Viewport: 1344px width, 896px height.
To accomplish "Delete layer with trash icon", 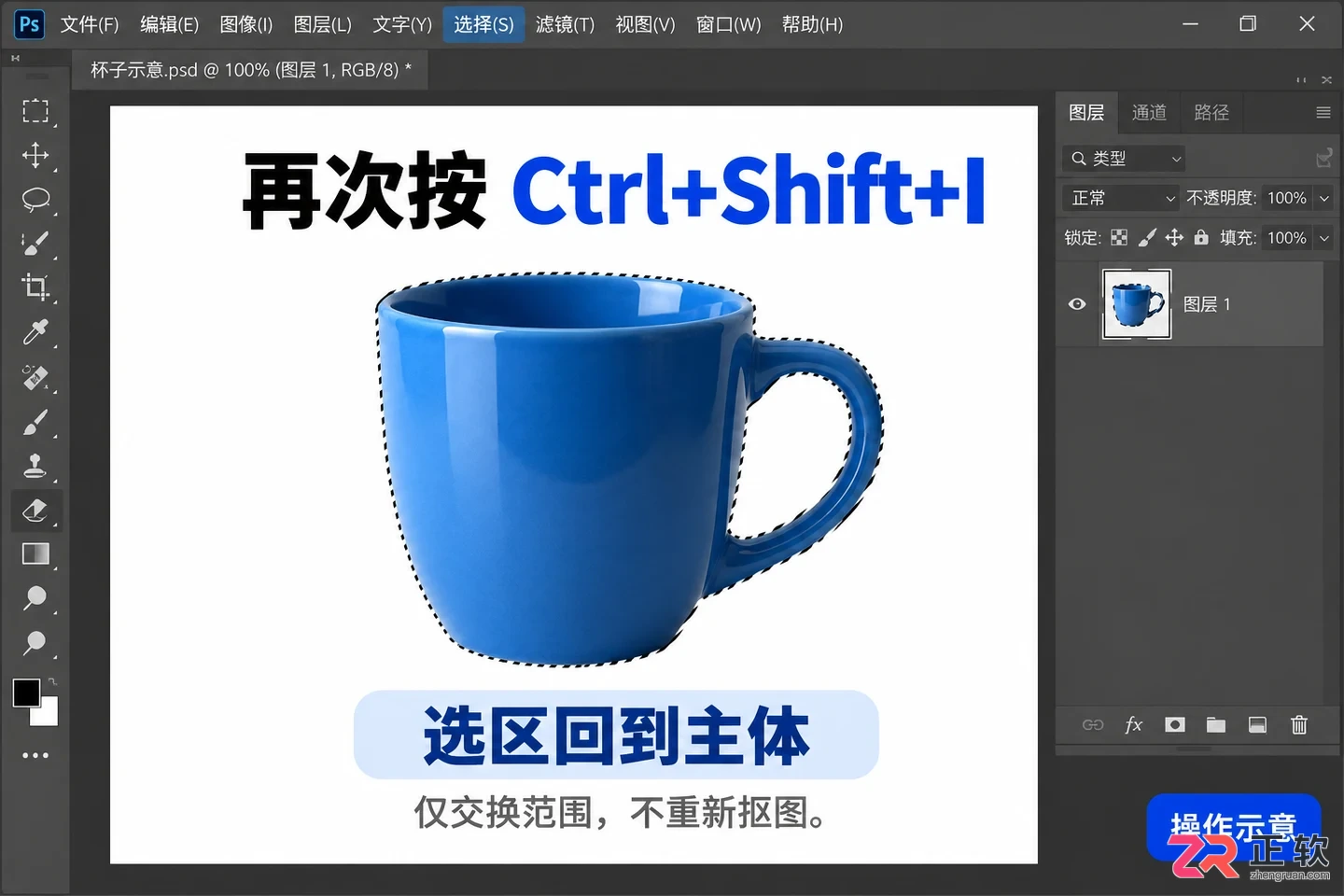I will pos(1298,725).
